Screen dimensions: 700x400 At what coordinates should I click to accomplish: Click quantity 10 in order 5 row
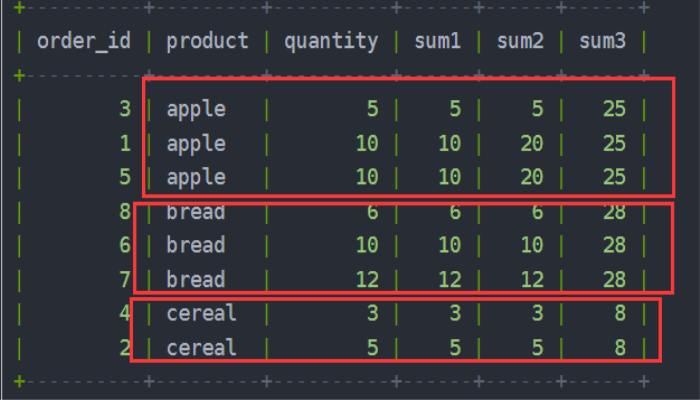[x=367, y=177]
